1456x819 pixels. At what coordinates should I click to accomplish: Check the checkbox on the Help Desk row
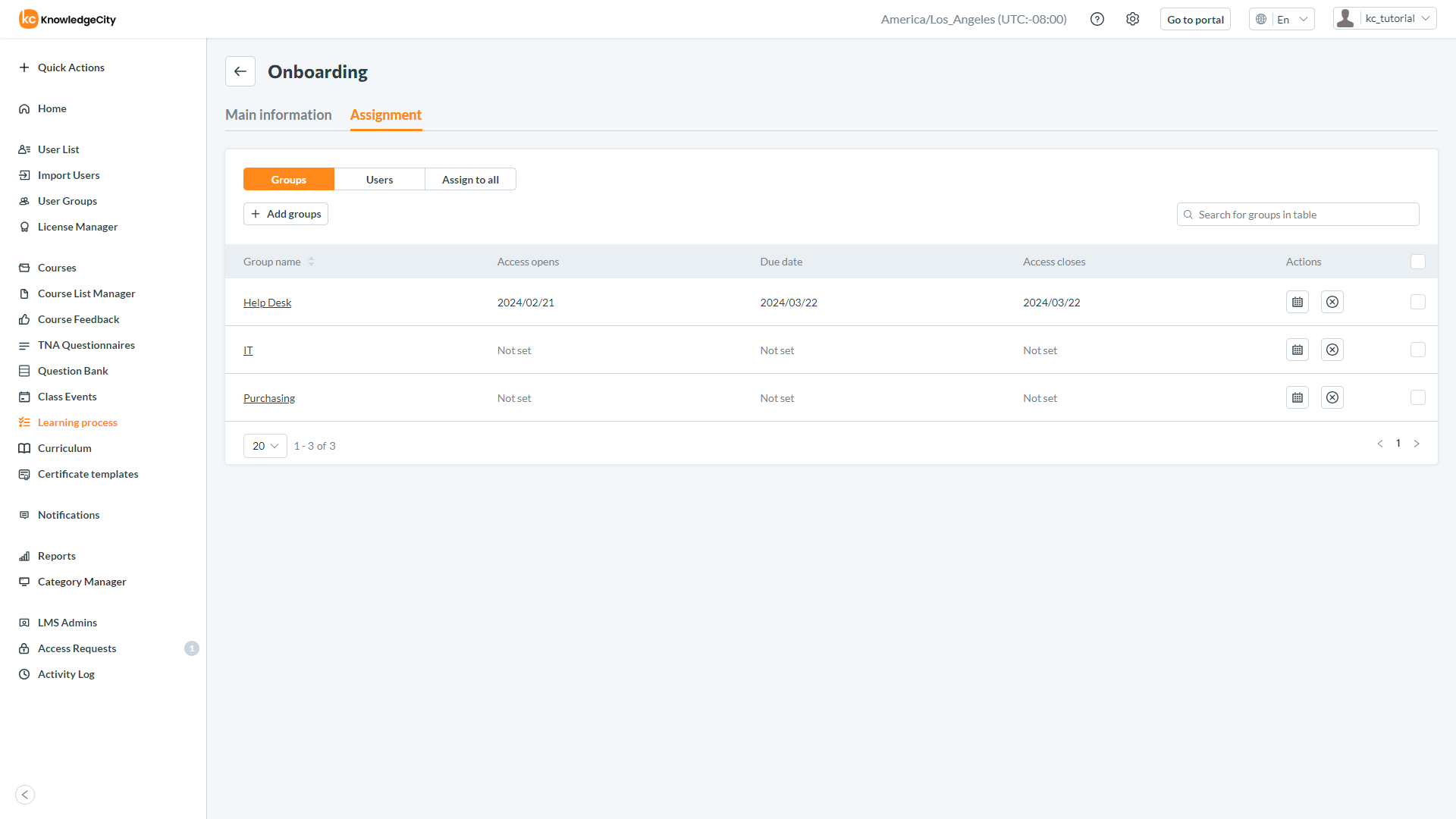[1419, 302]
